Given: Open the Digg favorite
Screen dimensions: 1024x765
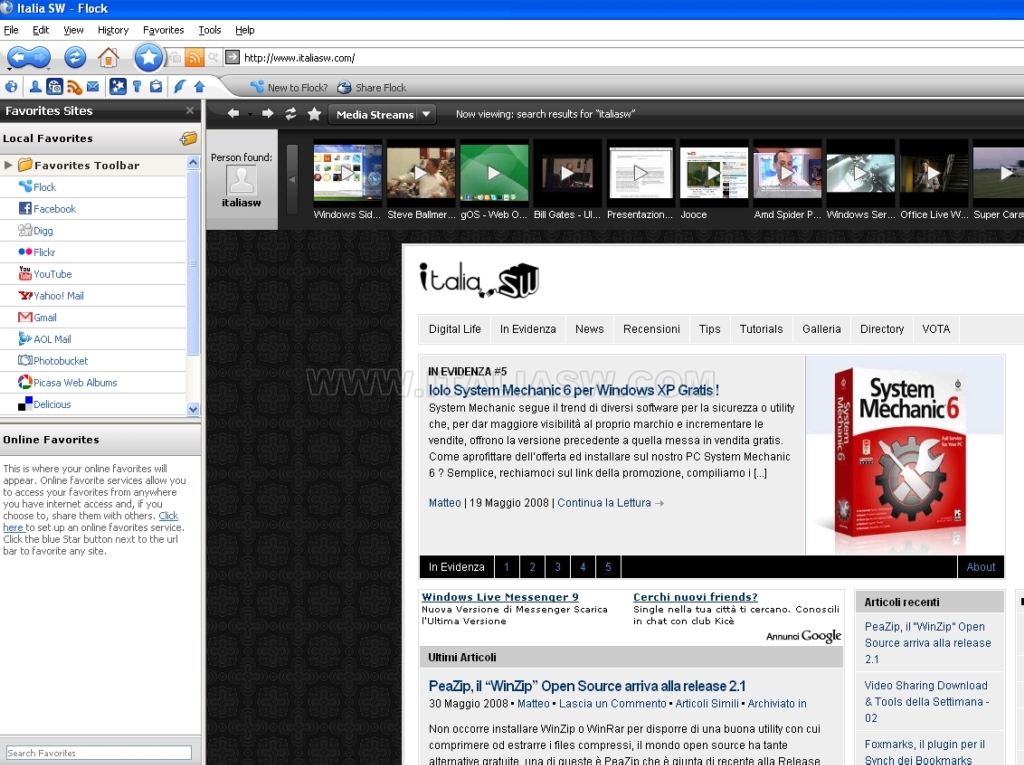Looking at the screenshot, I should pyautogui.click(x=36, y=230).
